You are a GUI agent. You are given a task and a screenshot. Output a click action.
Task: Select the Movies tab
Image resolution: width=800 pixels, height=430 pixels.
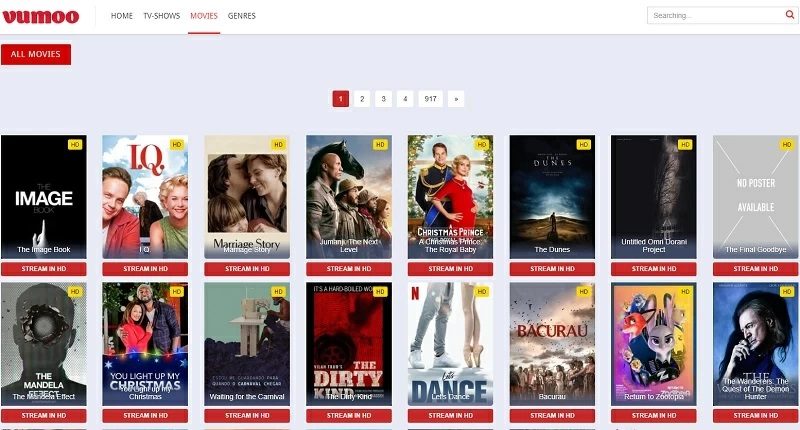204,16
